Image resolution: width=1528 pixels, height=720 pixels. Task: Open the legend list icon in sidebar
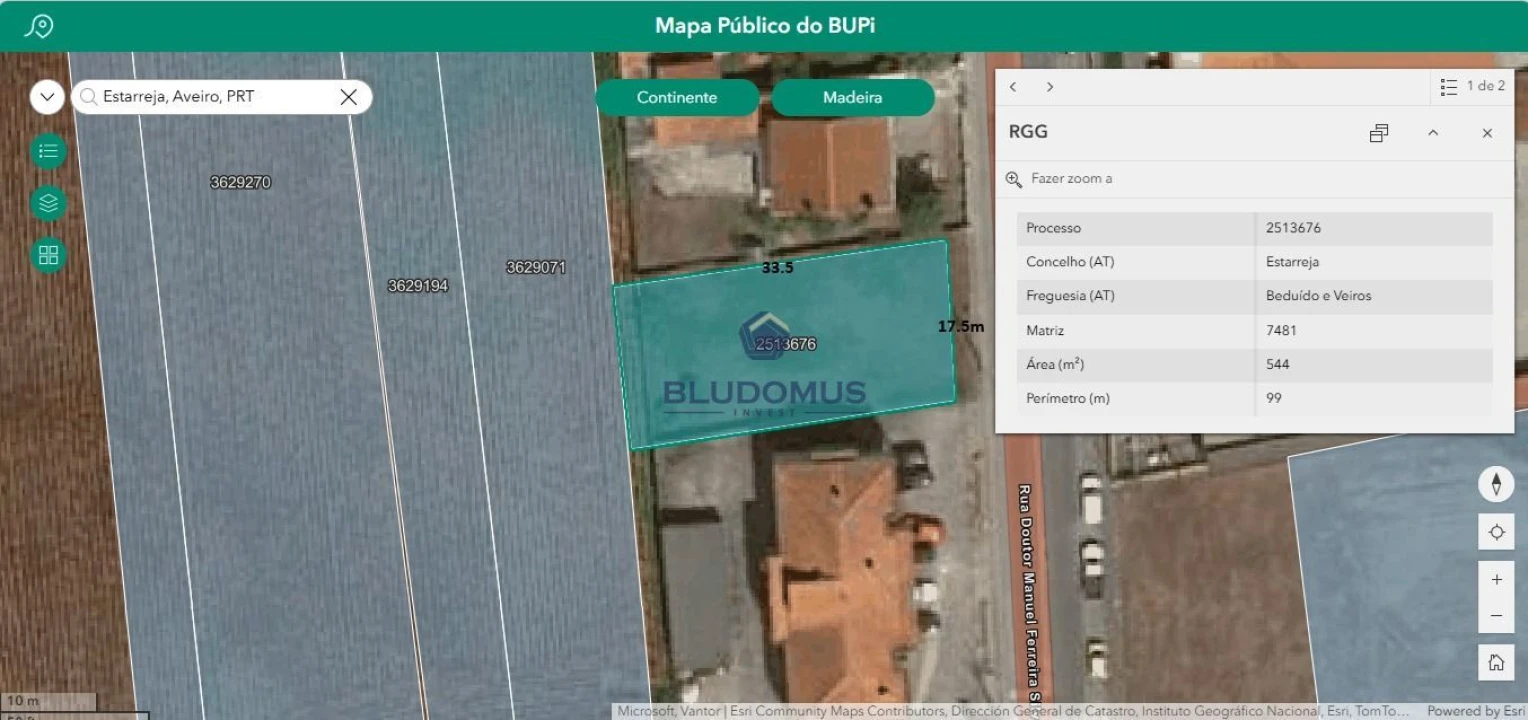tap(48, 151)
